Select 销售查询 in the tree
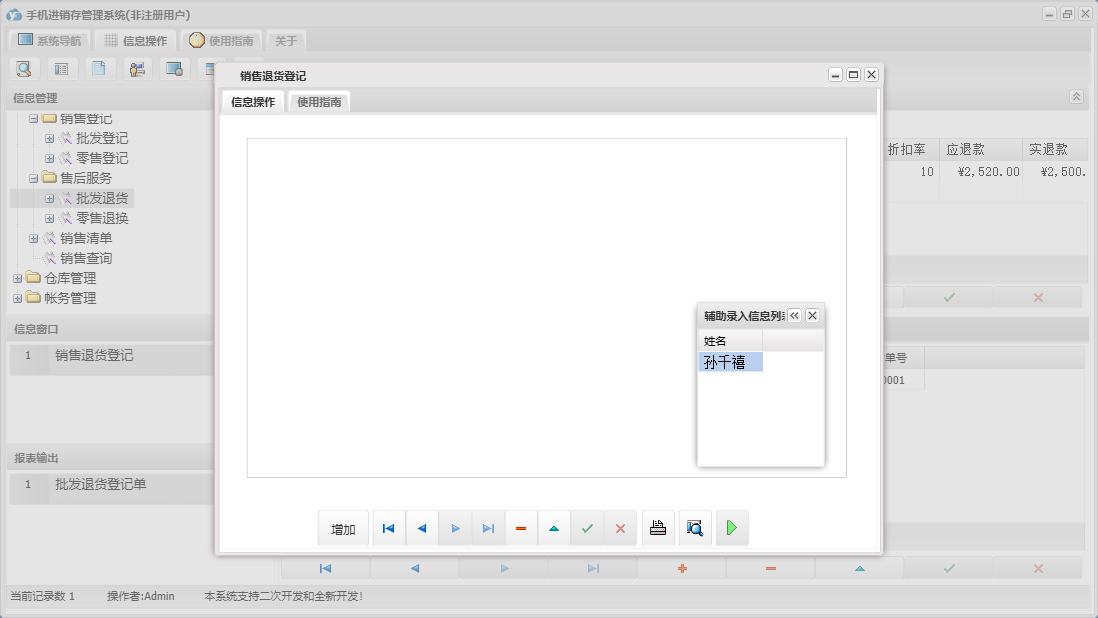The width and height of the screenshot is (1098, 618). 86,258
